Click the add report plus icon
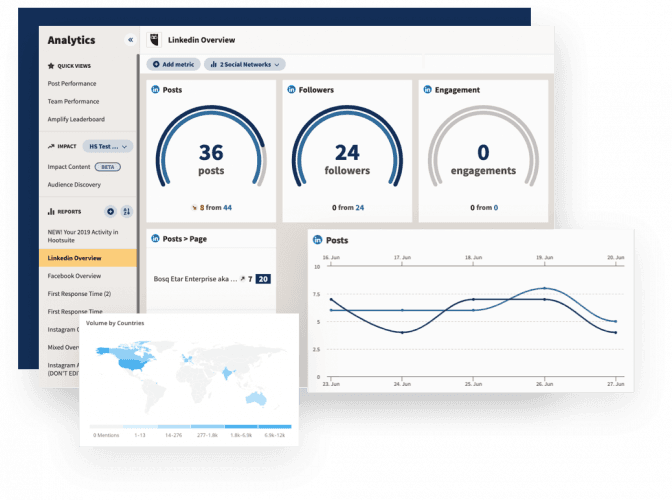Image resolution: width=672 pixels, height=500 pixels. click(111, 212)
